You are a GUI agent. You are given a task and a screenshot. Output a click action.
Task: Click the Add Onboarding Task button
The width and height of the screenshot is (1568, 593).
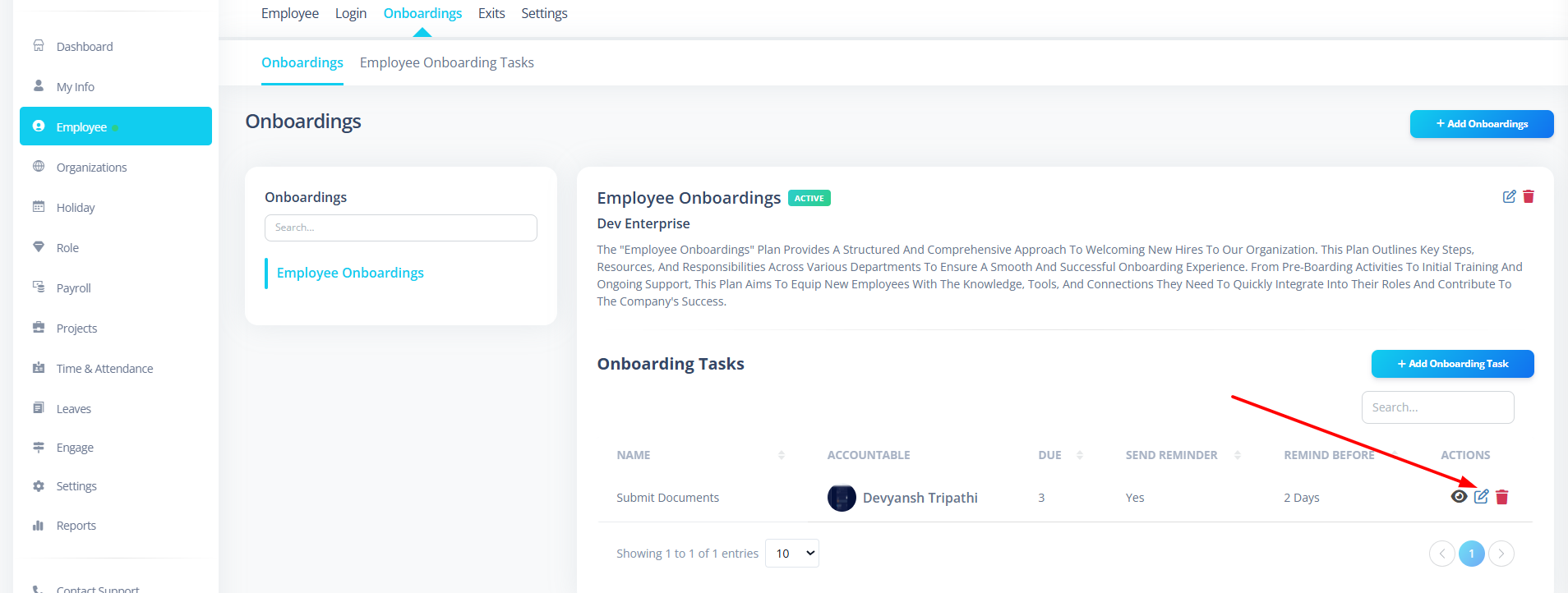click(x=1453, y=364)
